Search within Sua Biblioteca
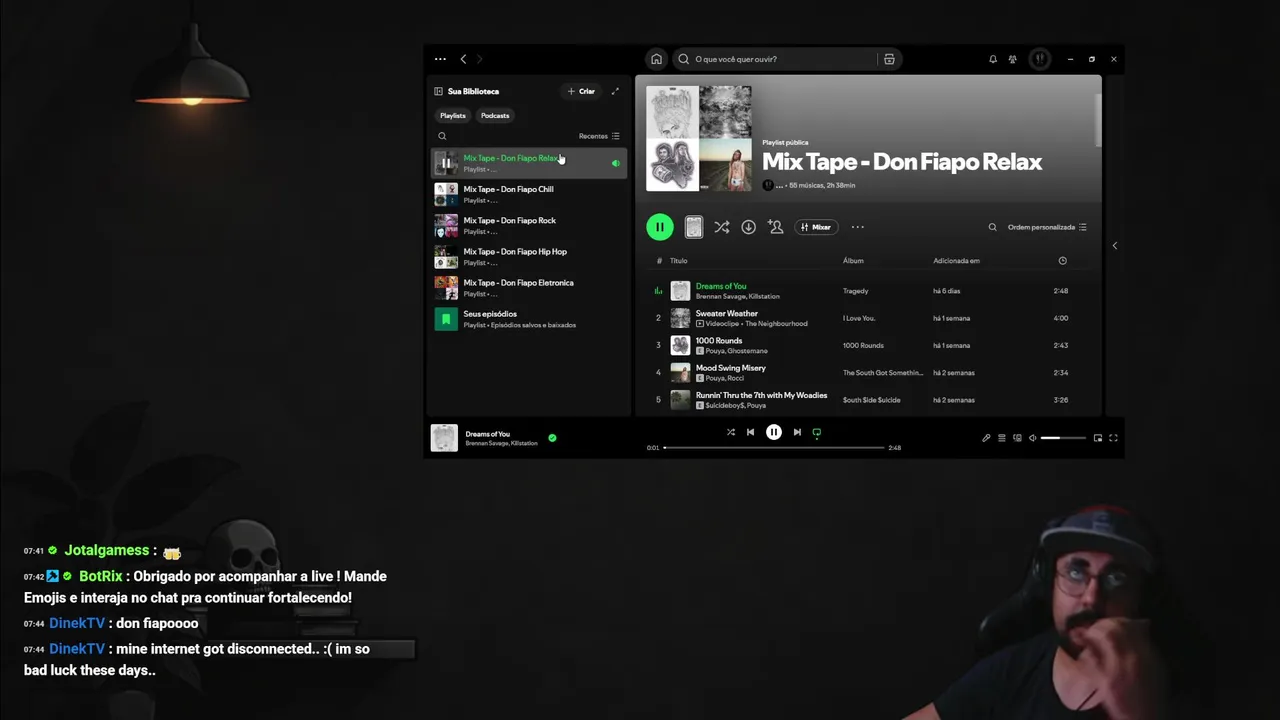Viewport: 1280px width, 720px height. click(442, 136)
